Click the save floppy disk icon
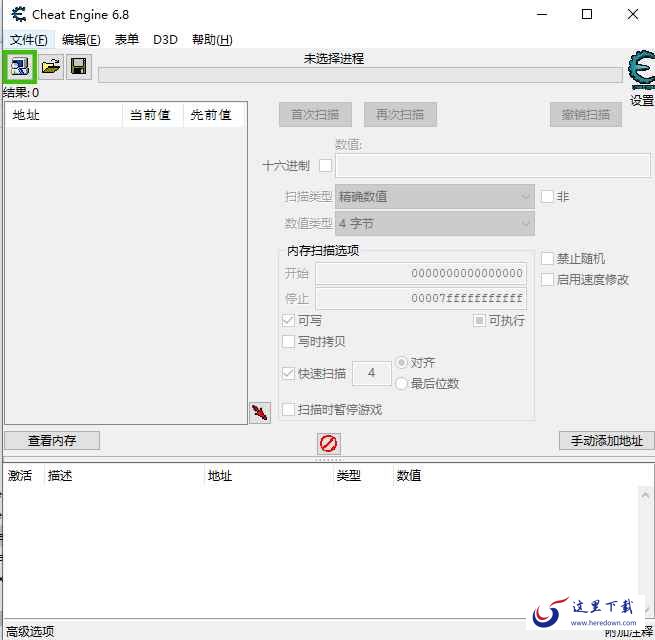This screenshot has height=640, width=655. (x=78, y=67)
